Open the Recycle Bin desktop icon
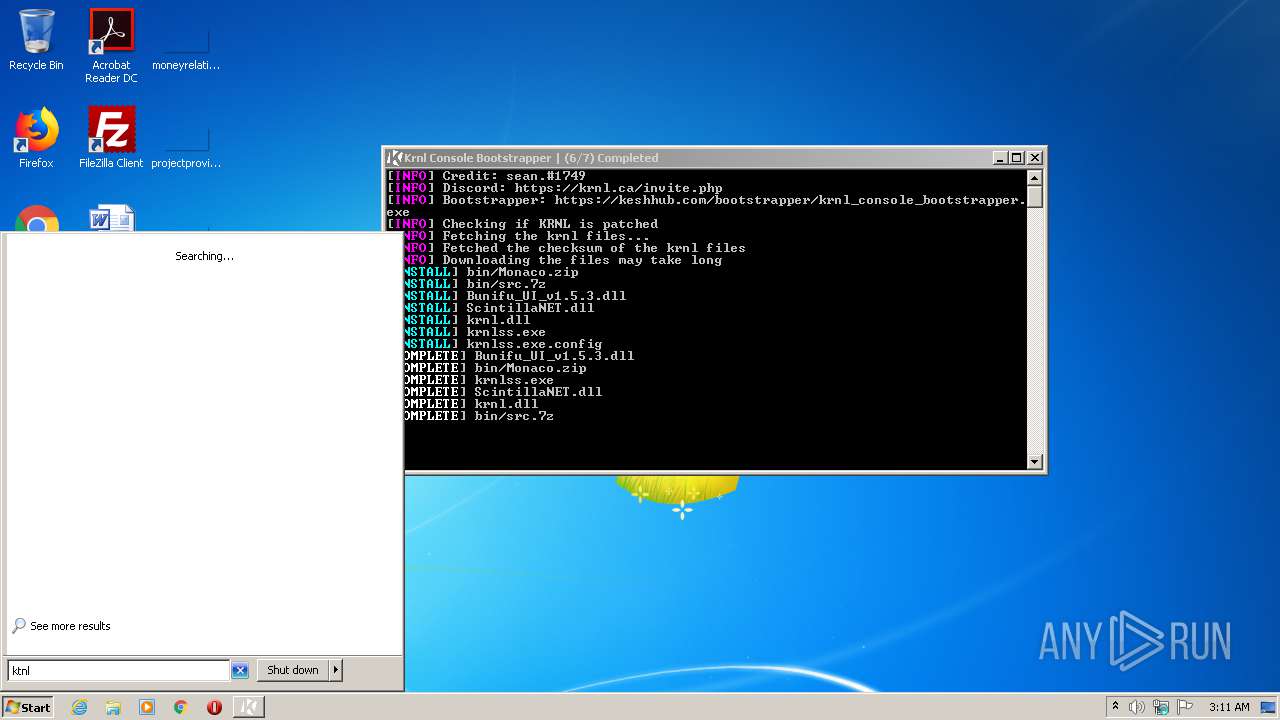Screen dimensions: 1280x720 pos(36,41)
